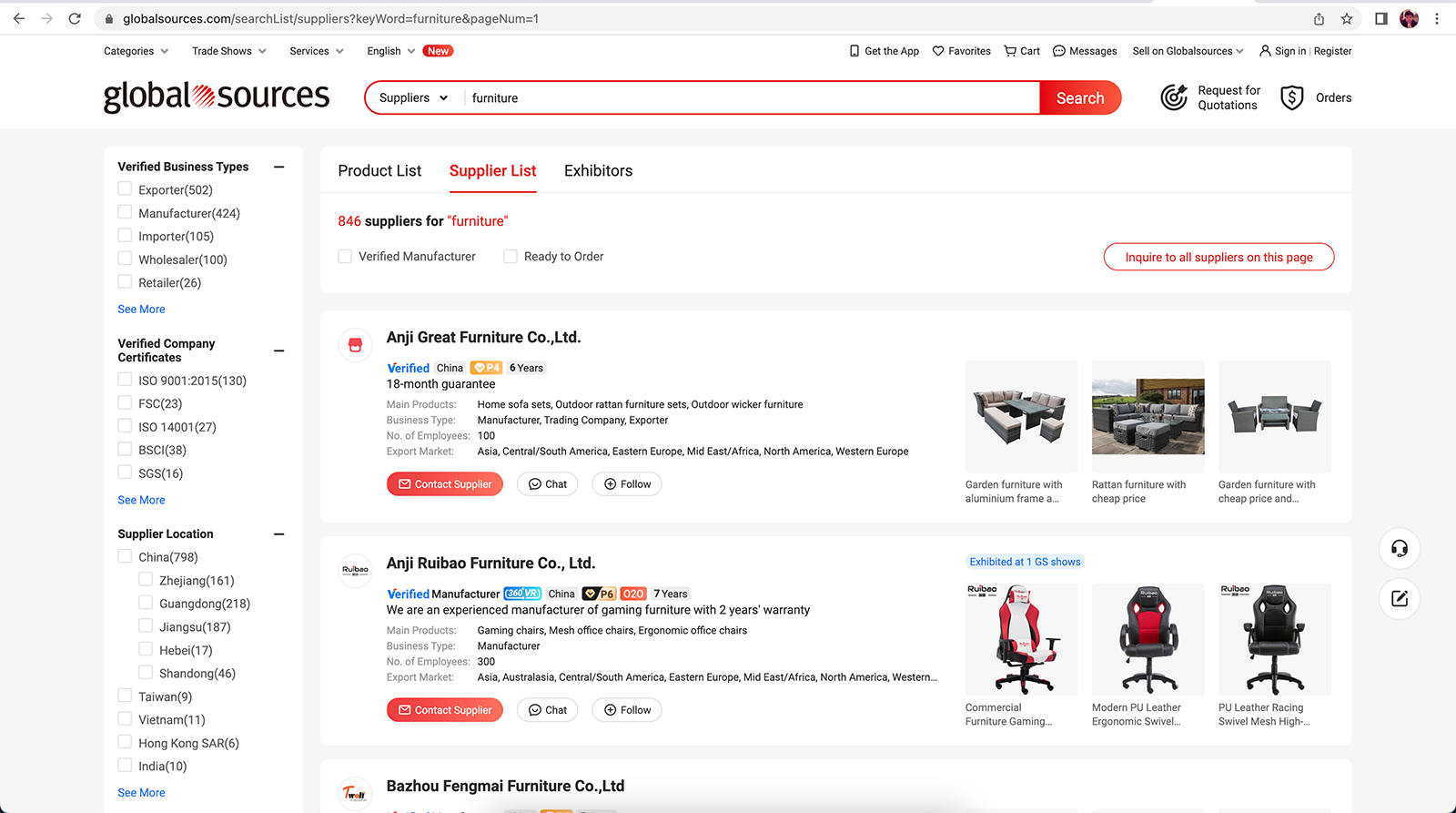1456x813 pixels.
Task: Check the Manufacturer(424) filter
Action: (x=125, y=212)
